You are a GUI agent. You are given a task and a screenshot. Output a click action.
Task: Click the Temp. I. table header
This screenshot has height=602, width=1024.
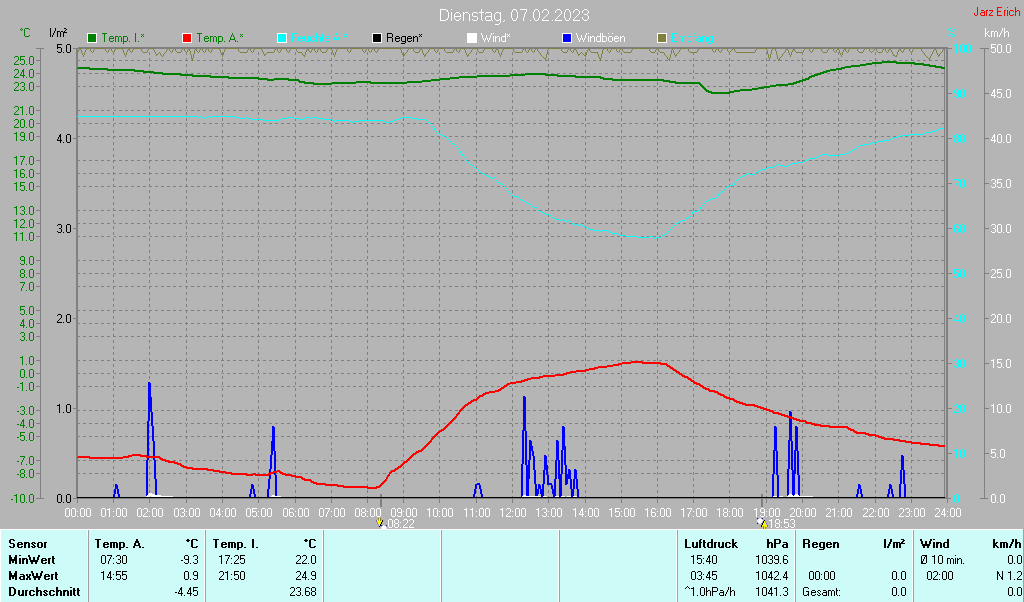(x=236, y=543)
